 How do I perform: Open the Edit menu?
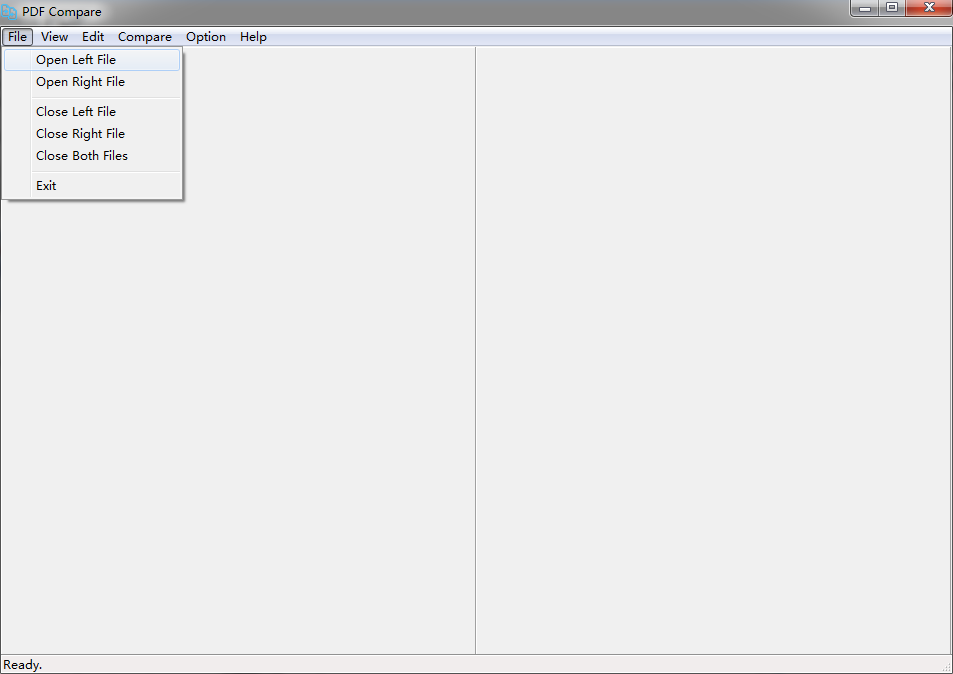tap(93, 36)
